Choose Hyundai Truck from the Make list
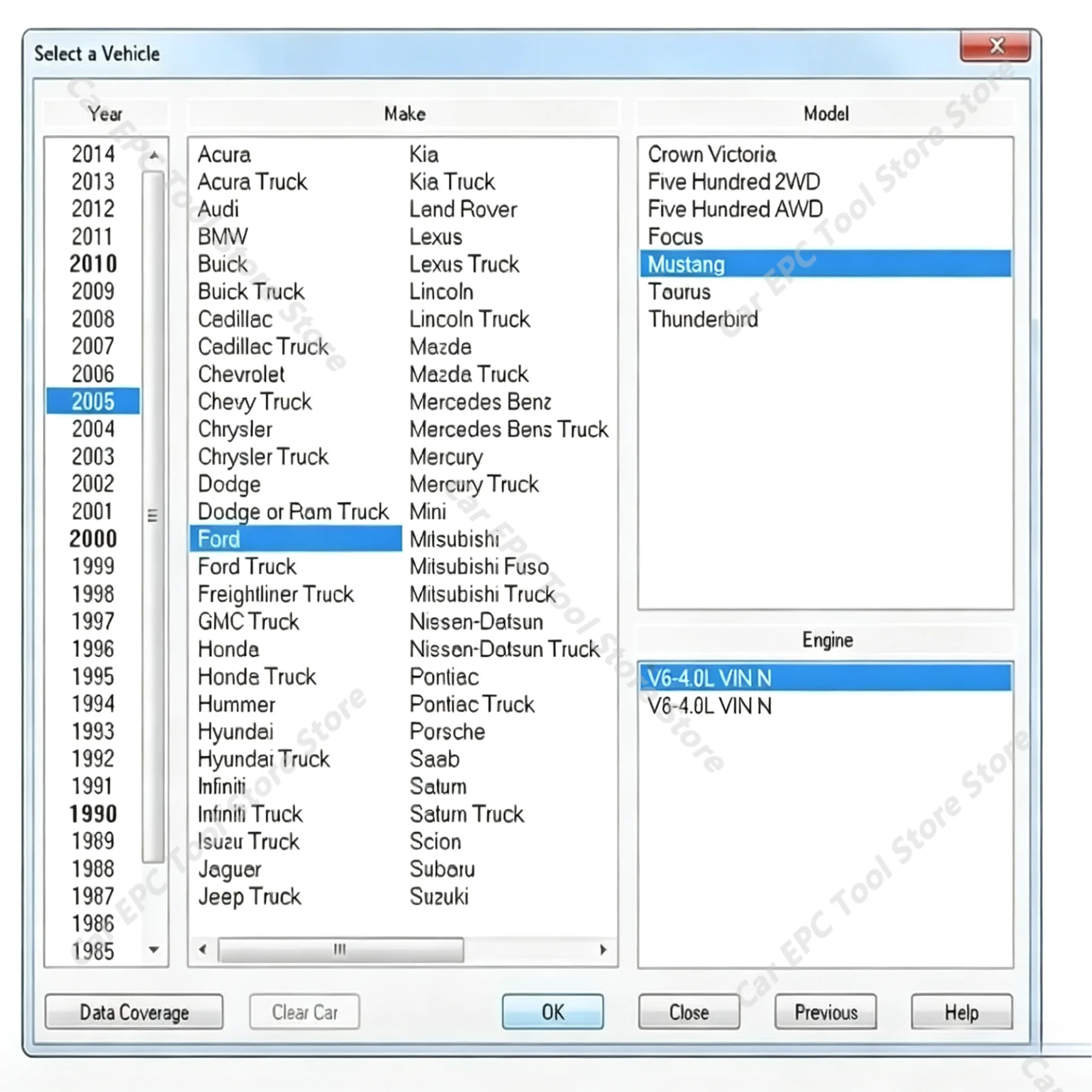 (263, 759)
